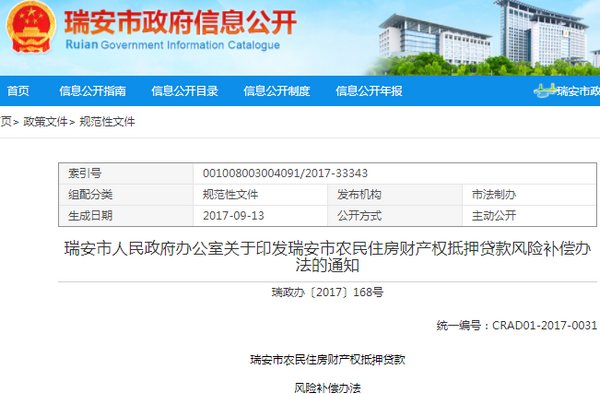
Task: Open the 信息公开年报 navigation item
Action: pyautogui.click(x=369, y=91)
